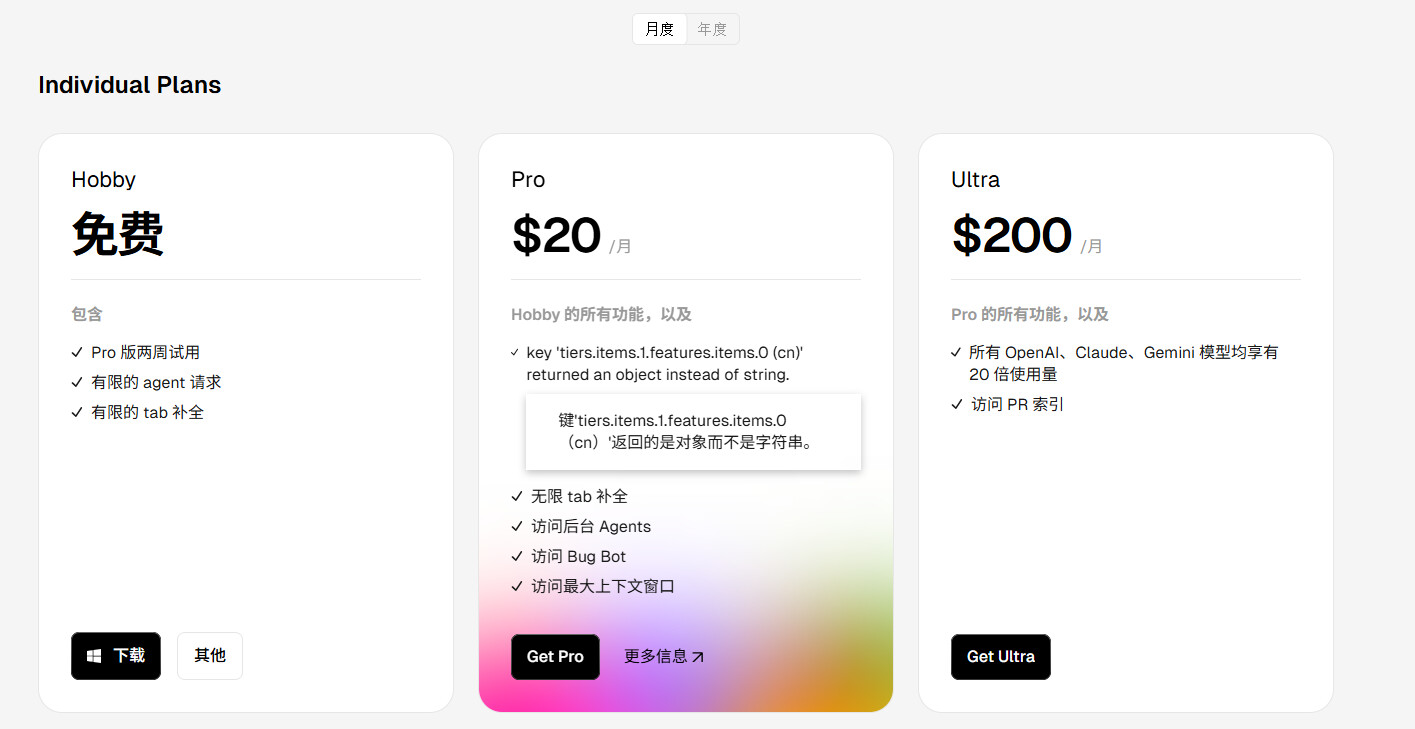Image resolution: width=1415 pixels, height=729 pixels.
Task: Click checkmark icon beside 无限 tab 补全
Action: click(517, 496)
